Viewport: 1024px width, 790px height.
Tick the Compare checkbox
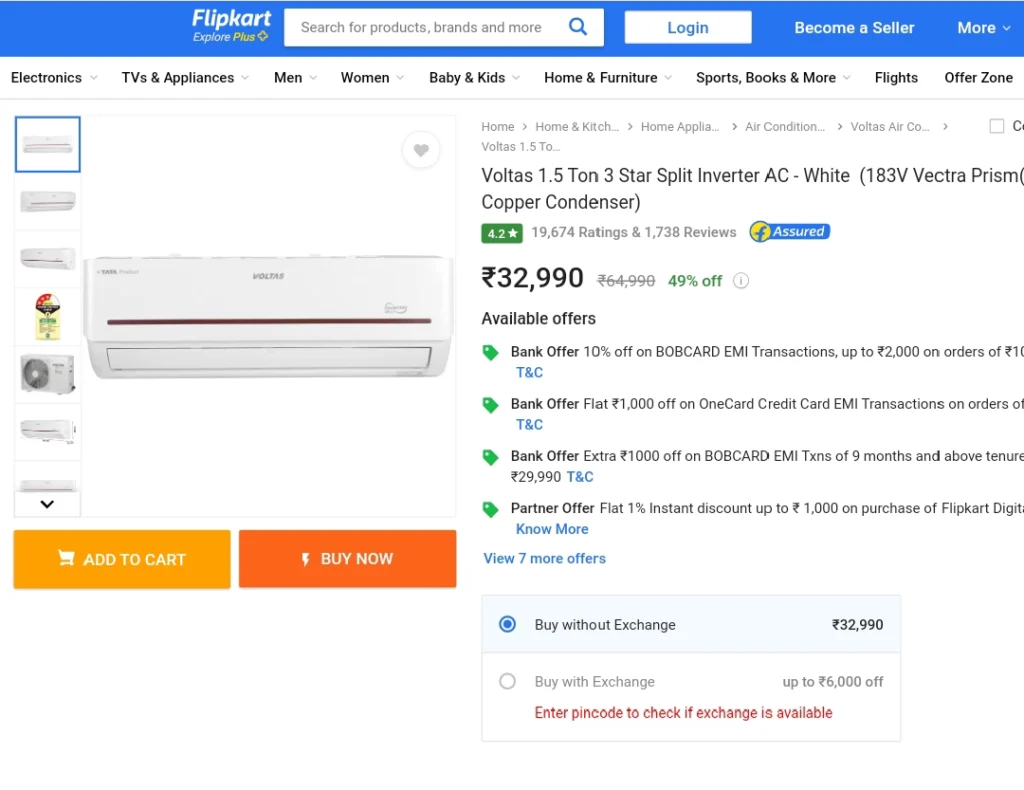pyautogui.click(x=997, y=126)
